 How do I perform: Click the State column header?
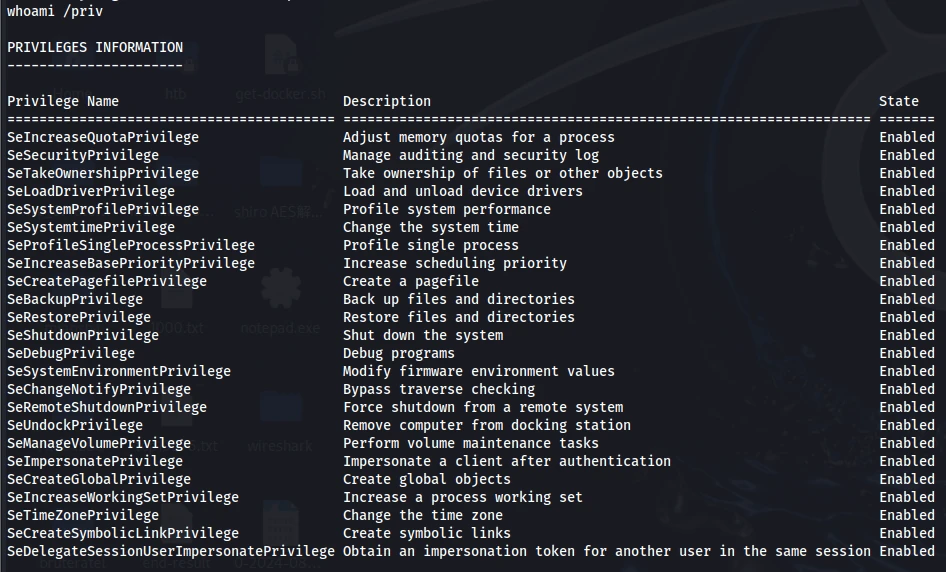coord(898,101)
